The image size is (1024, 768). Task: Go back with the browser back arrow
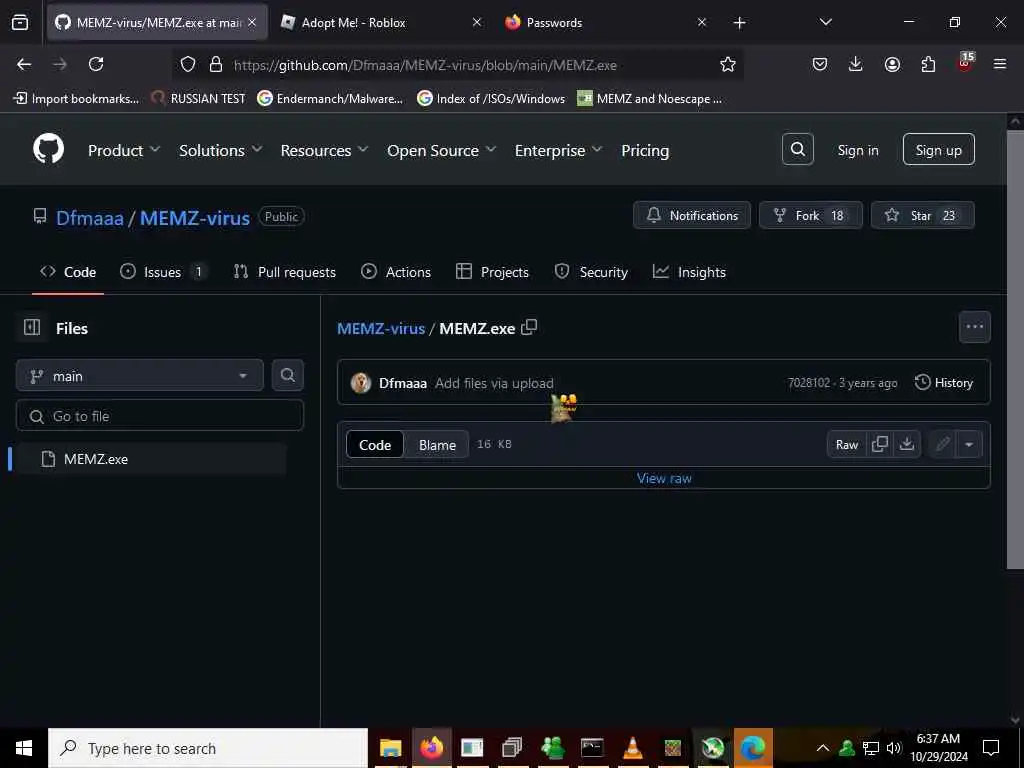pos(24,64)
